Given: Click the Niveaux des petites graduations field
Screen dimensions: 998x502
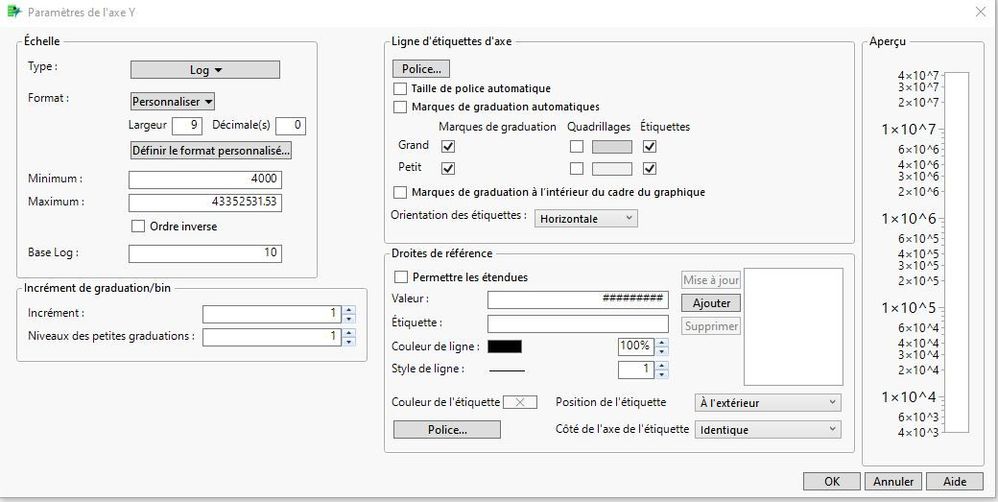Looking at the screenshot, I should click(x=272, y=337).
